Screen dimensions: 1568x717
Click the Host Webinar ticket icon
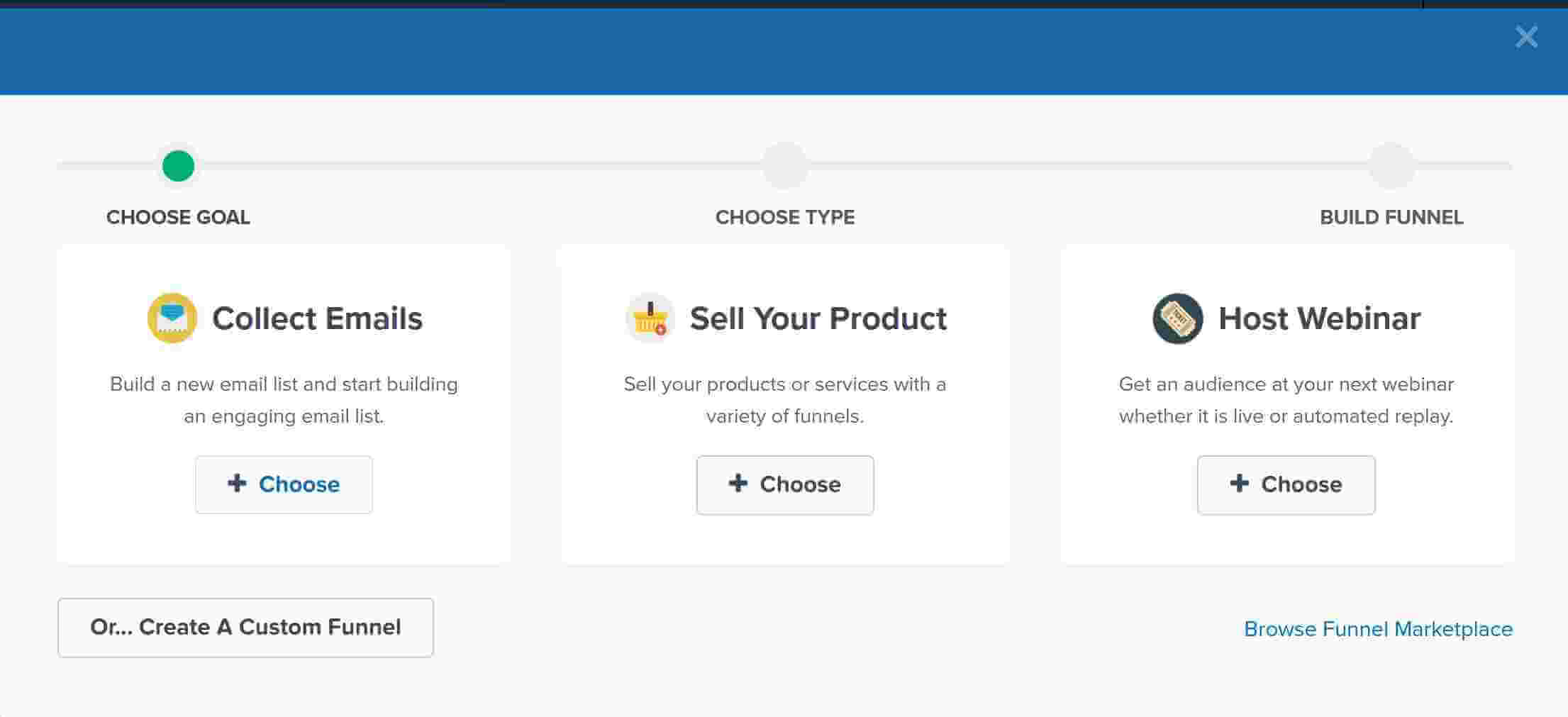pyautogui.click(x=1178, y=318)
